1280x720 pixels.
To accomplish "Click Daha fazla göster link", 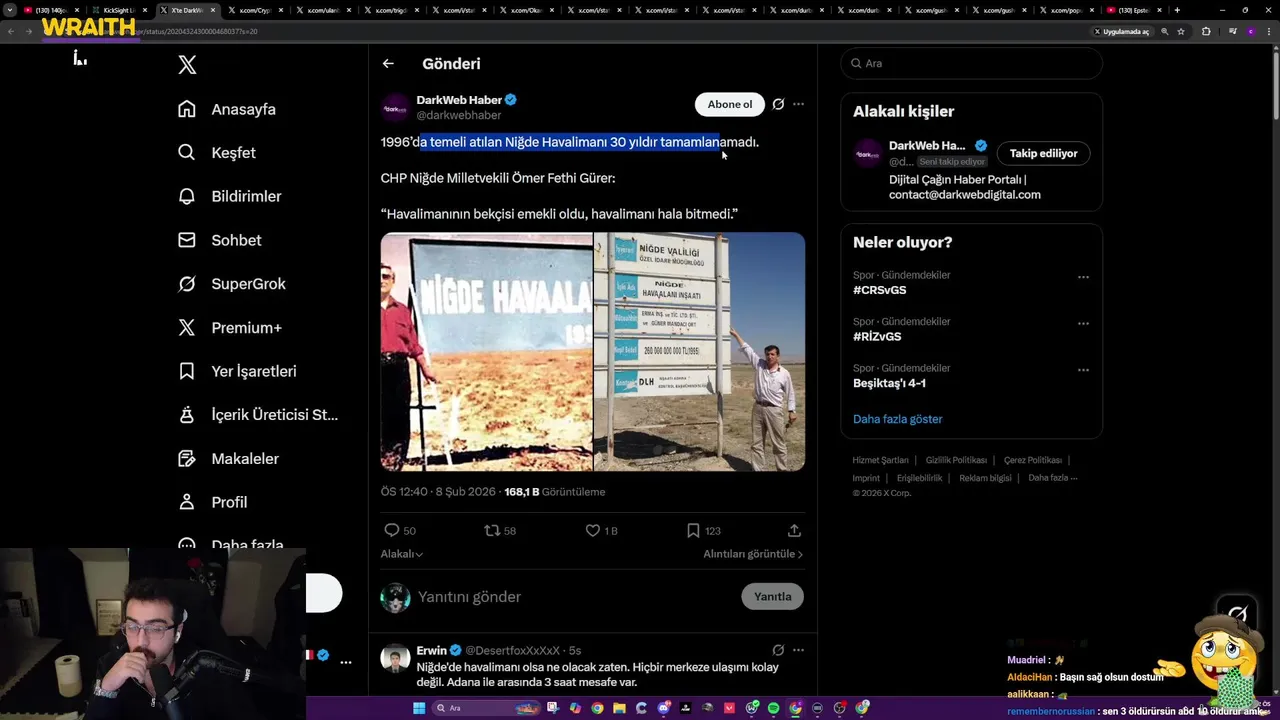I will (897, 419).
